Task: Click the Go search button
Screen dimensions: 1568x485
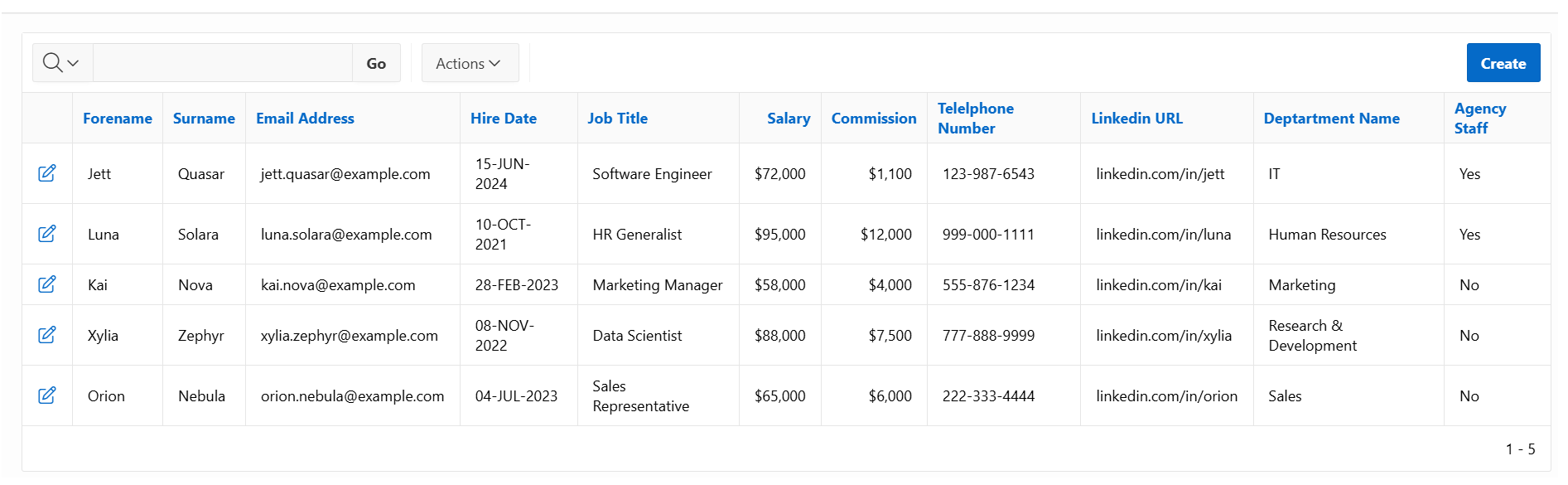Action: coord(376,63)
